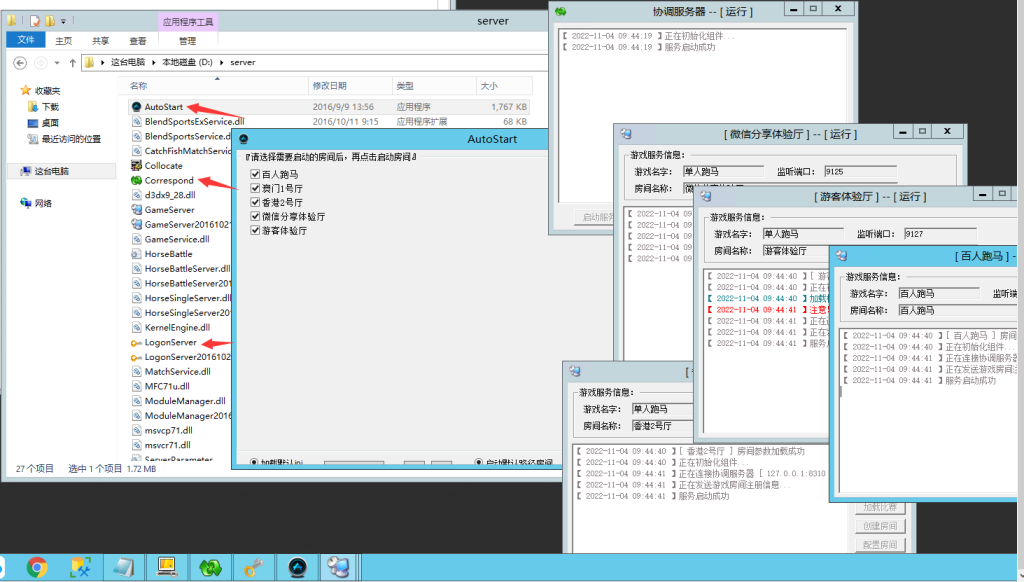
Task: Select the Correspond application in the file list
Action: [168, 181]
